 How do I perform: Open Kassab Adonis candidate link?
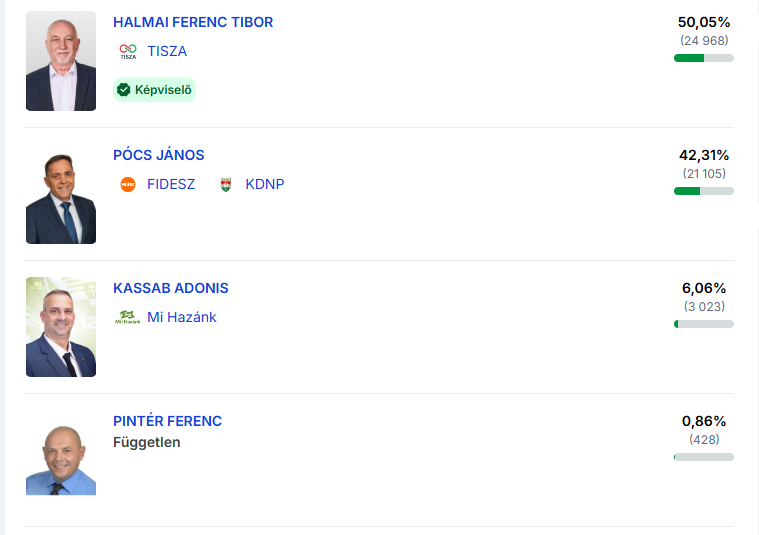point(171,288)
